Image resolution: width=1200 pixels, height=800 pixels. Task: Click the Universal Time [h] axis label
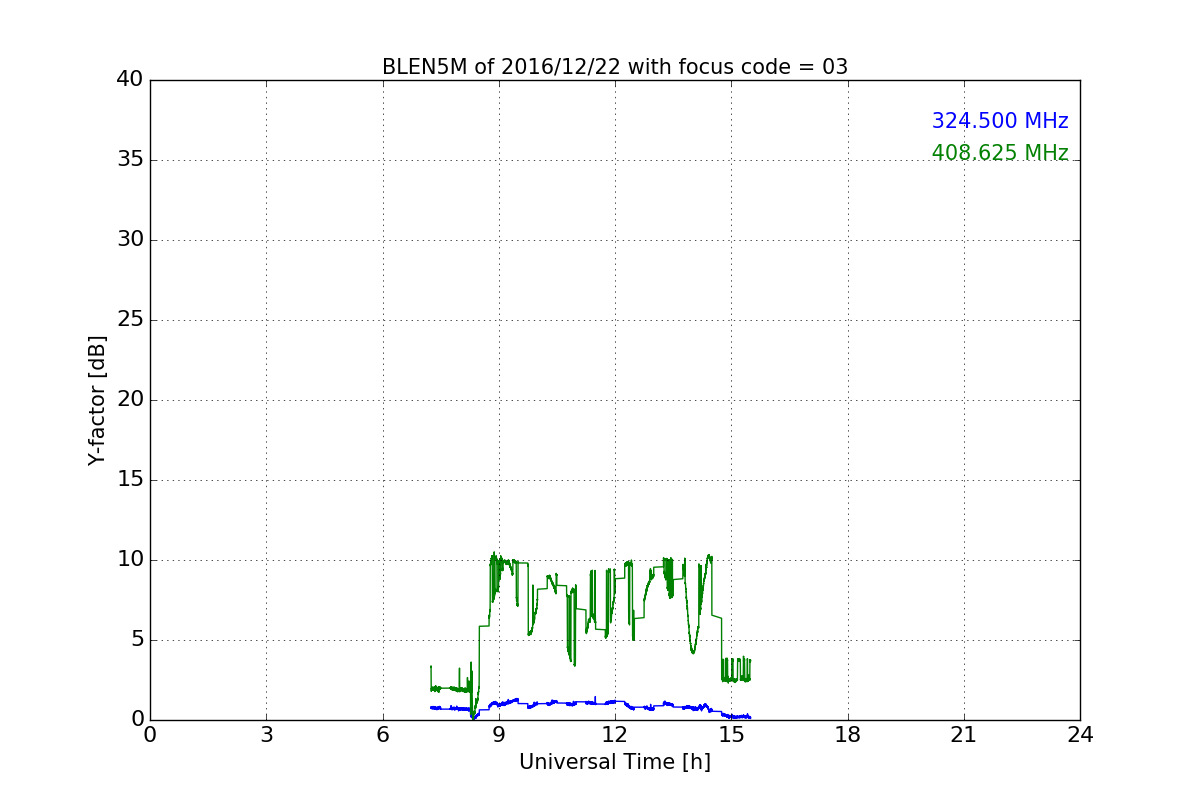(x=615, y=762)
